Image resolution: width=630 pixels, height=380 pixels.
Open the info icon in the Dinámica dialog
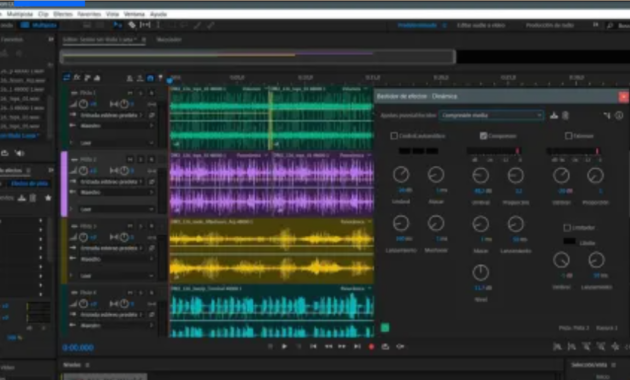pyautogui.click(x=619, y=116)
